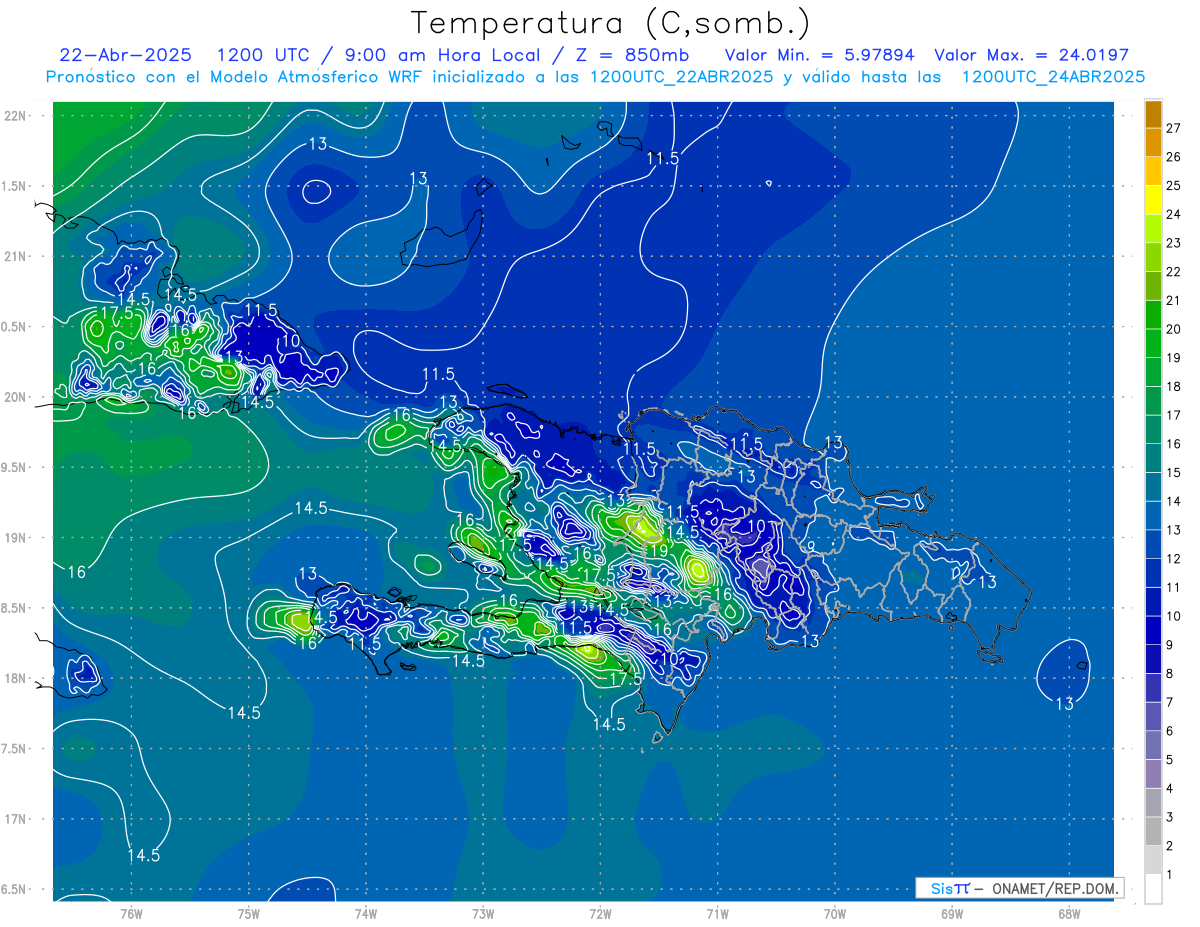Viewport: 1200px width, 927px height.
Task: Click the white bottom swatch of the color scale
Action: [1153, 889]
